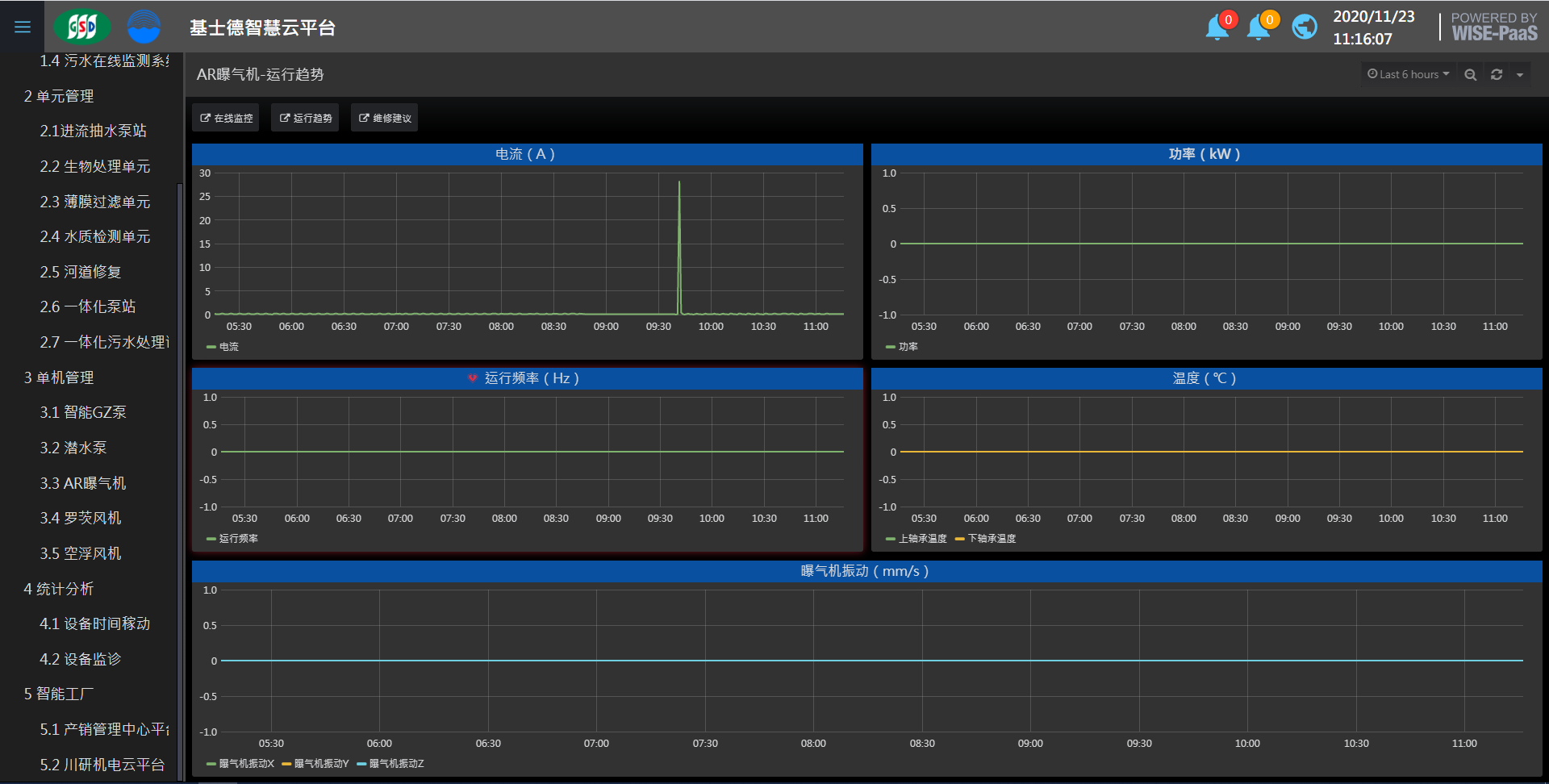
Task: Expand the refresh interval dropdown arrow
Action: 1520,75
